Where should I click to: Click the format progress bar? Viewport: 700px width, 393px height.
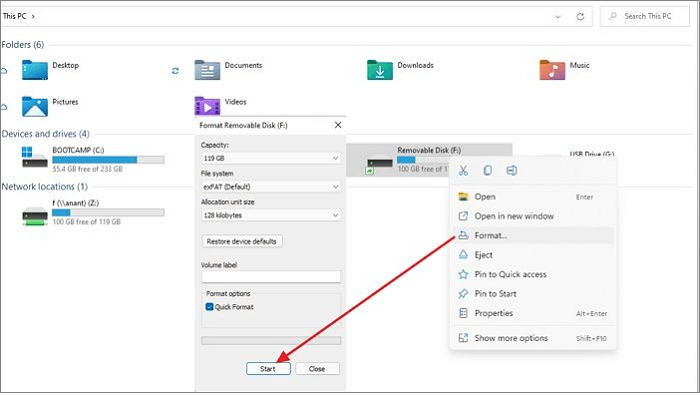click(x=271, y=341)
